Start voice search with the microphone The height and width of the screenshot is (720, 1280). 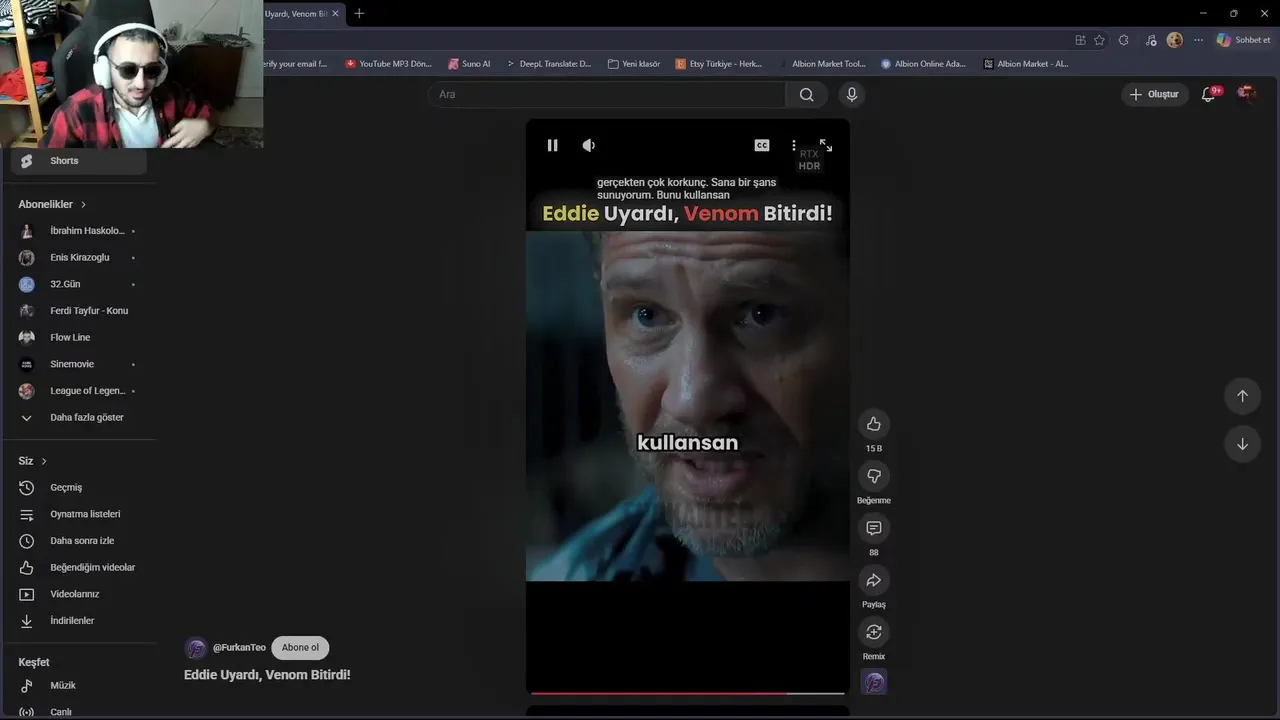click(x=852, y=94)
